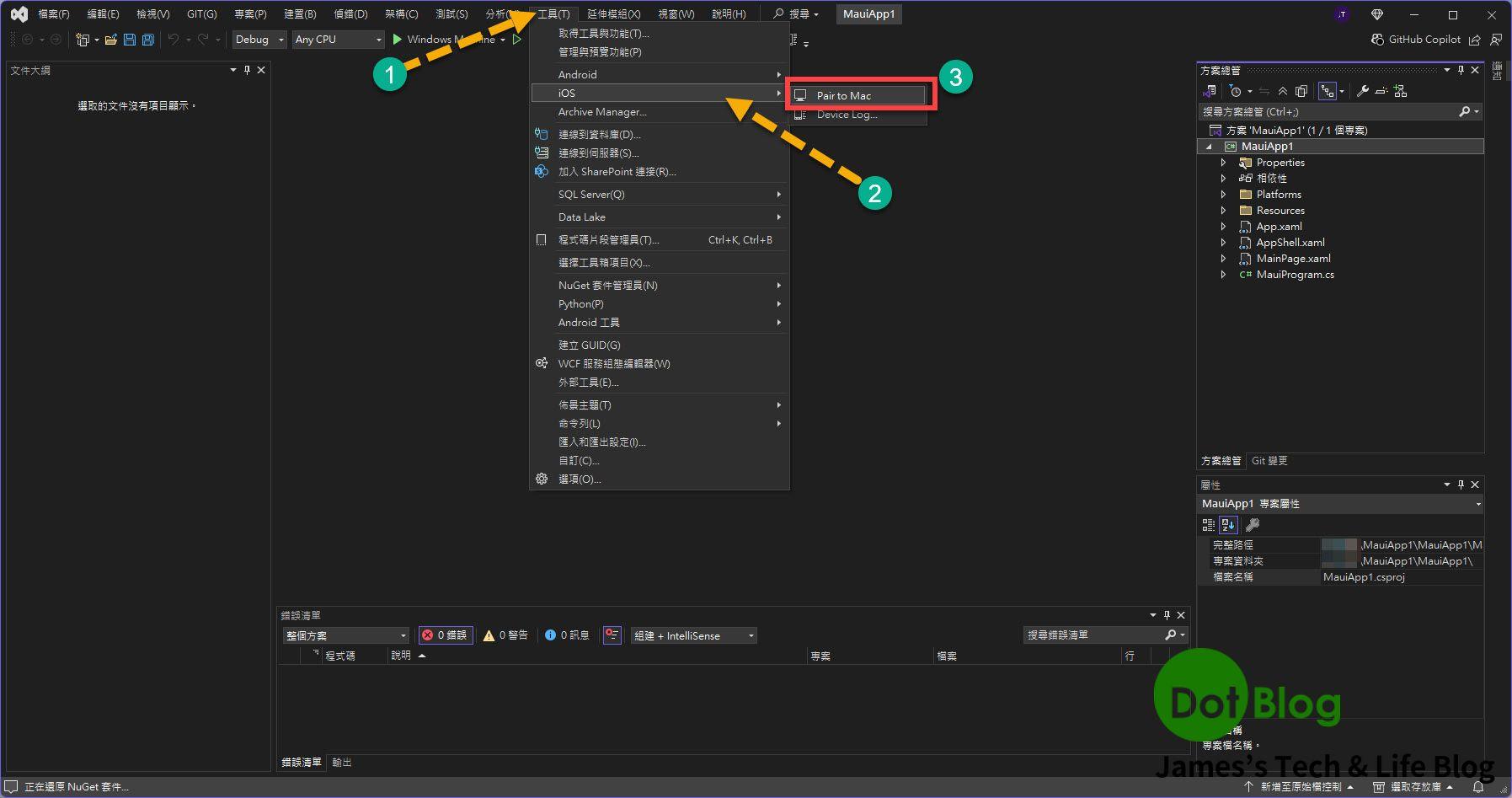Click the property pages wrench icon
This screenshot has width=1512, height=798.
(x=1253, y=524)
